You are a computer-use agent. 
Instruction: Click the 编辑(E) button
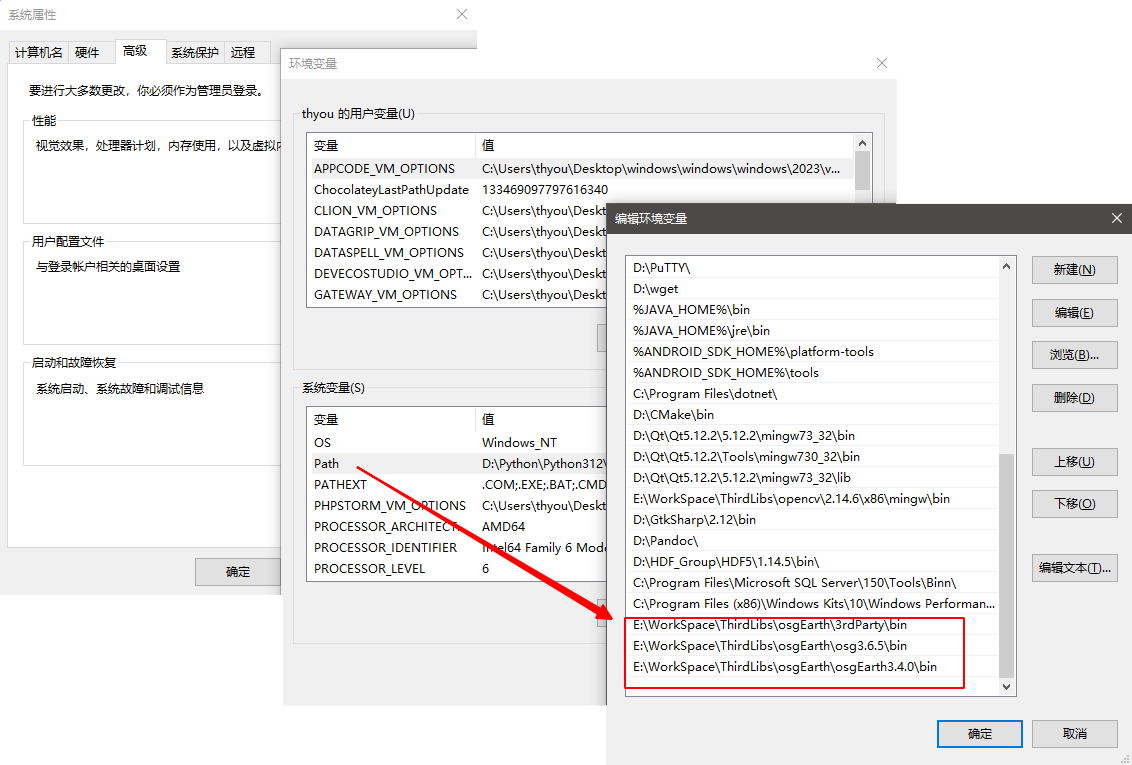1074,313
